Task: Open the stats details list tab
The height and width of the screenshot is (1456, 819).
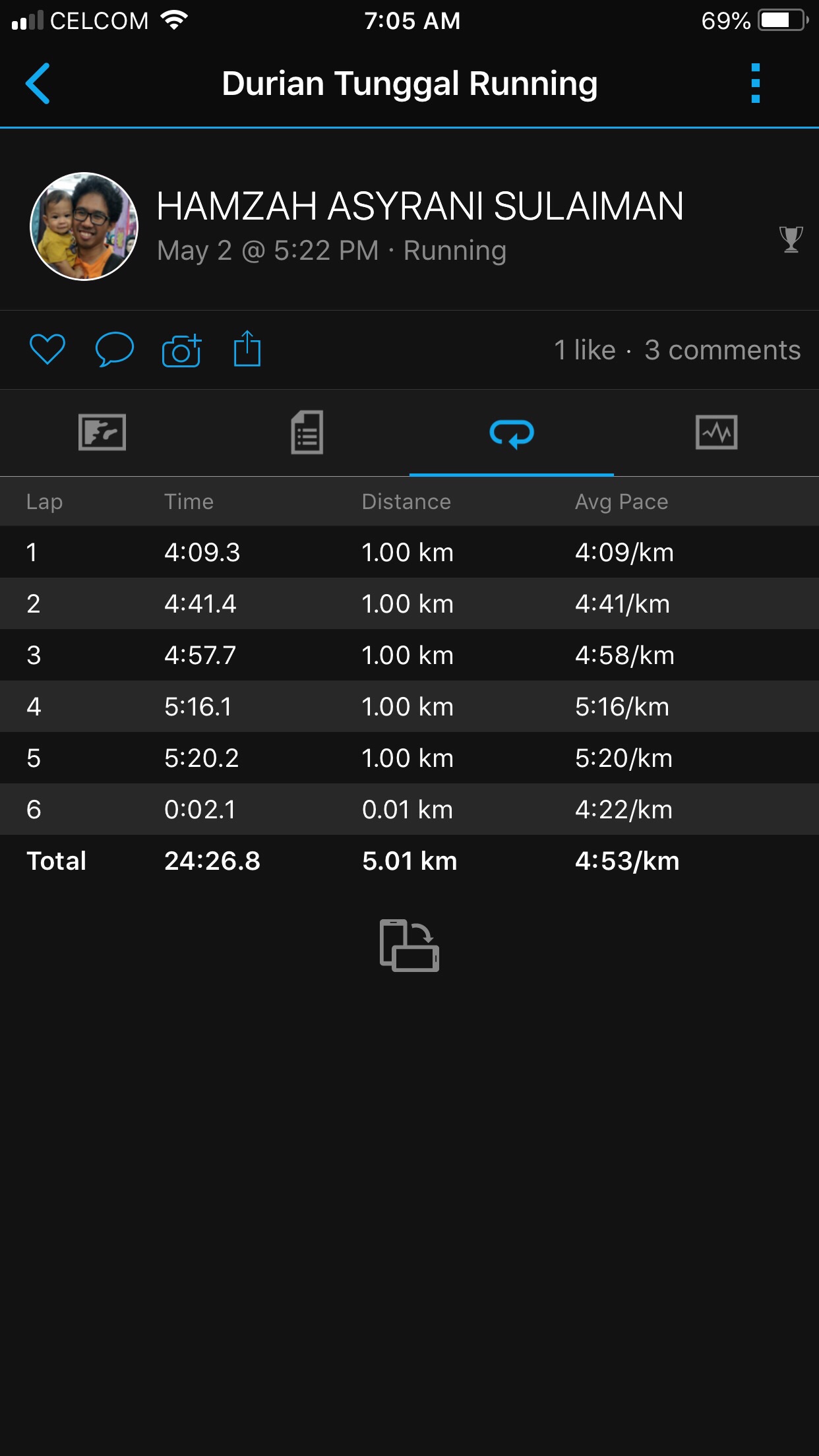Action: tap(307, 433)
